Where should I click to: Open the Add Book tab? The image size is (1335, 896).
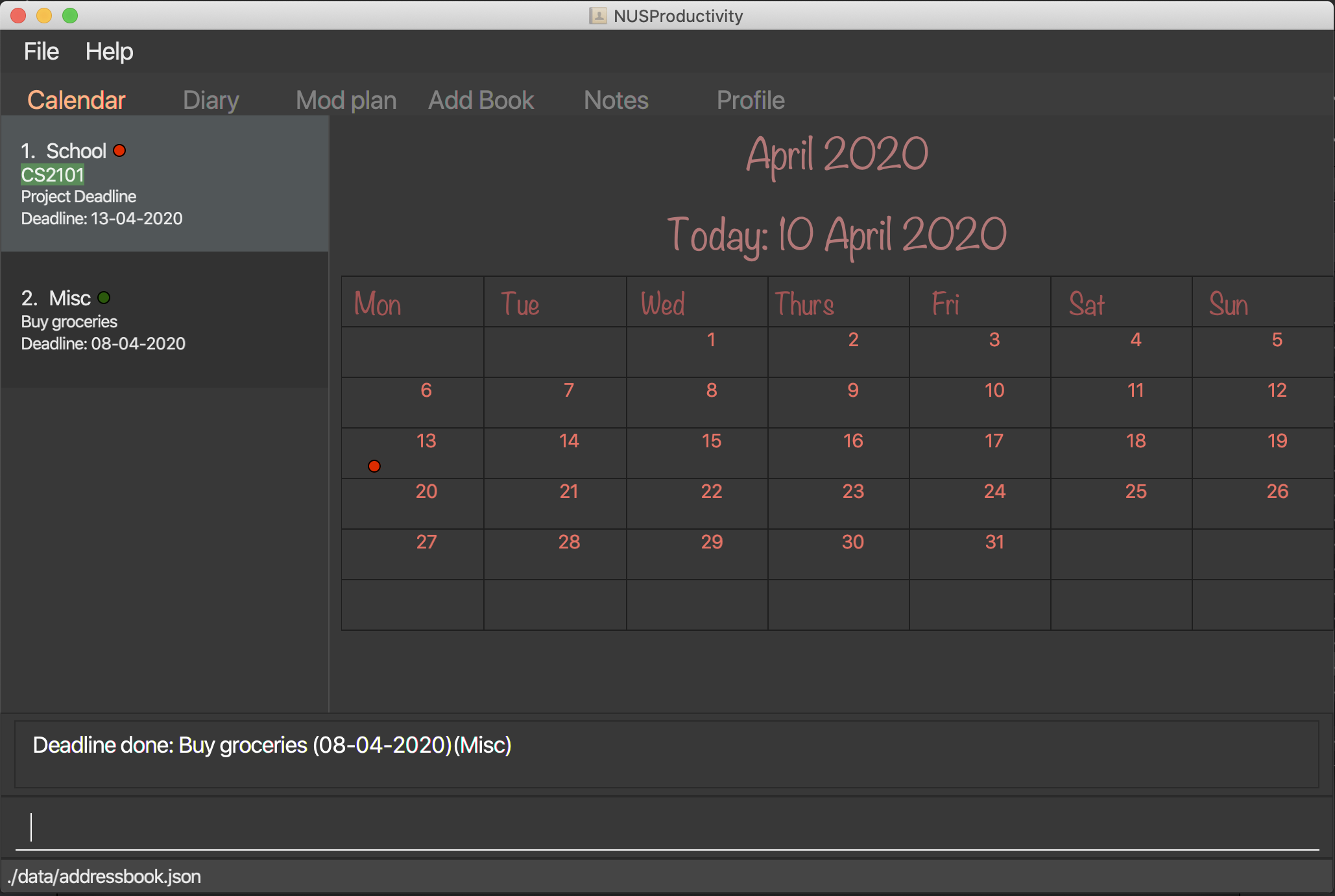point(481,100)
